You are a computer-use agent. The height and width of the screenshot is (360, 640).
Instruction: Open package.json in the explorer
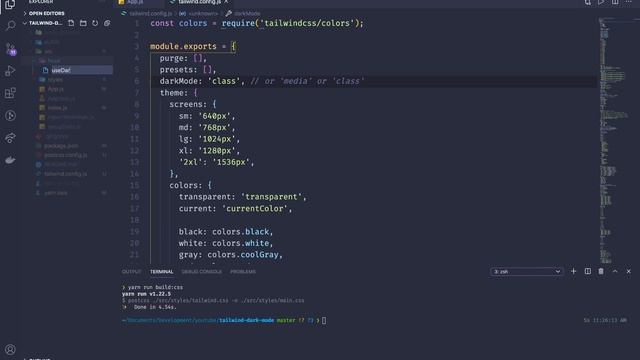point(61,146)
